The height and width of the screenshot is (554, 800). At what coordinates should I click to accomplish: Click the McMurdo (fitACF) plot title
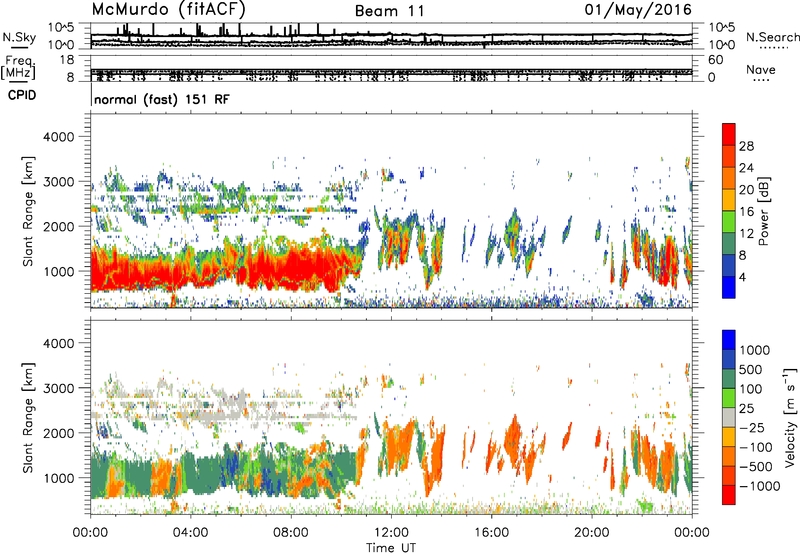[169, 10]
